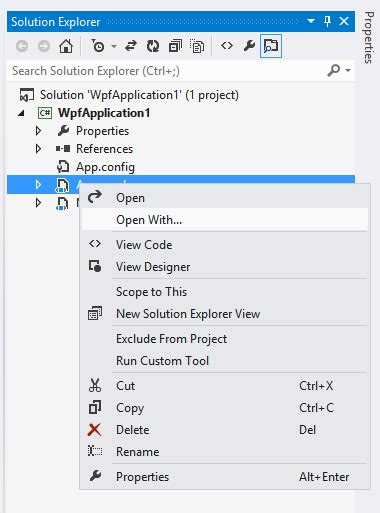
Task: Click the C# project icon
Action: tap(45, 113)
